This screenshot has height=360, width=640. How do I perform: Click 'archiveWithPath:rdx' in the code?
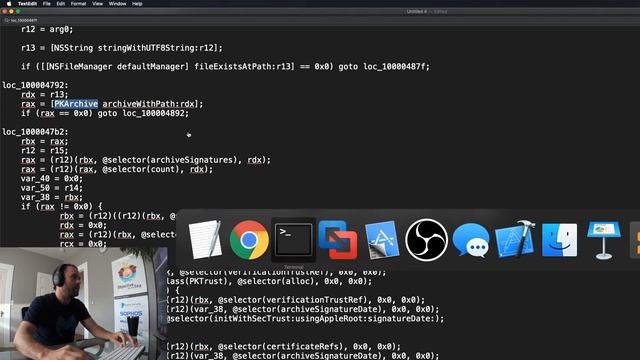tap(150, 104)
